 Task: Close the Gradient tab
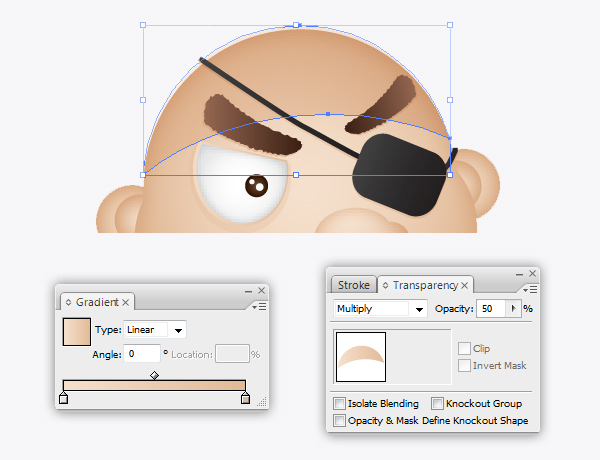click(126, 302)
